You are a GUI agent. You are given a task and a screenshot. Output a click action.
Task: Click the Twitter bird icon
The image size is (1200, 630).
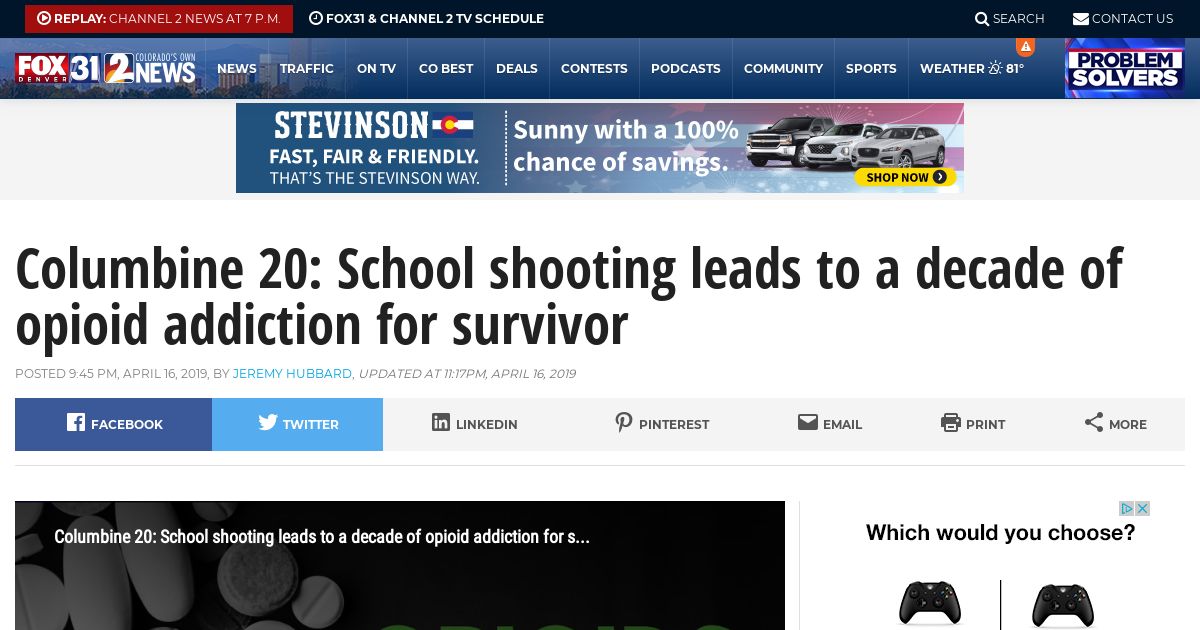click(x=268, y=422)
